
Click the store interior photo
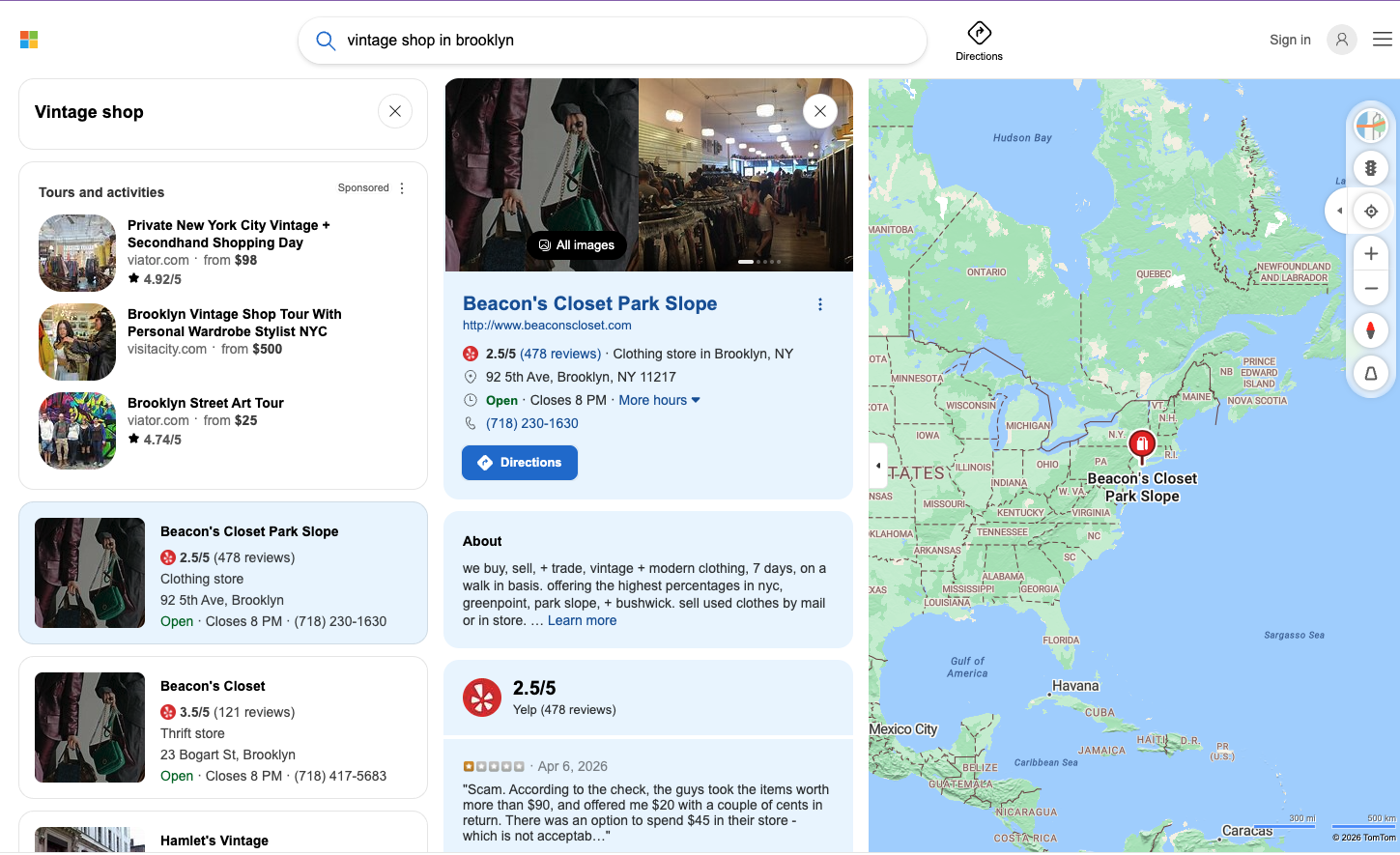746,175
